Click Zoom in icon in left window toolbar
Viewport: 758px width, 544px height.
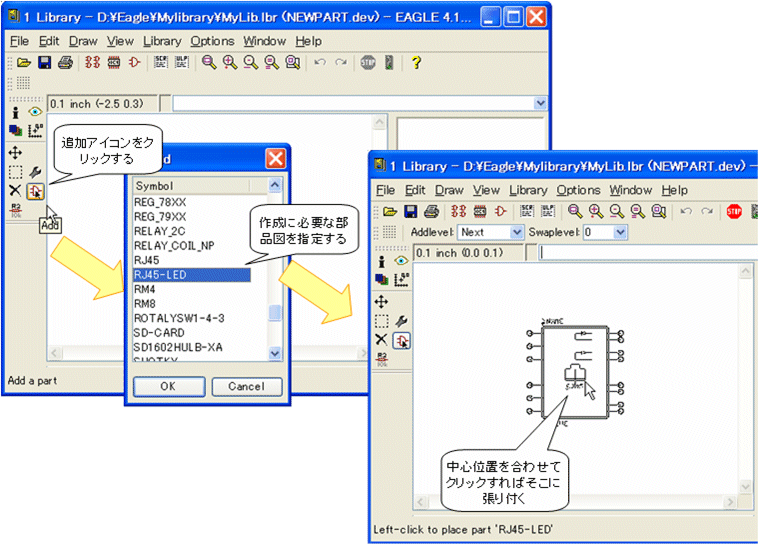click(230, 62)
